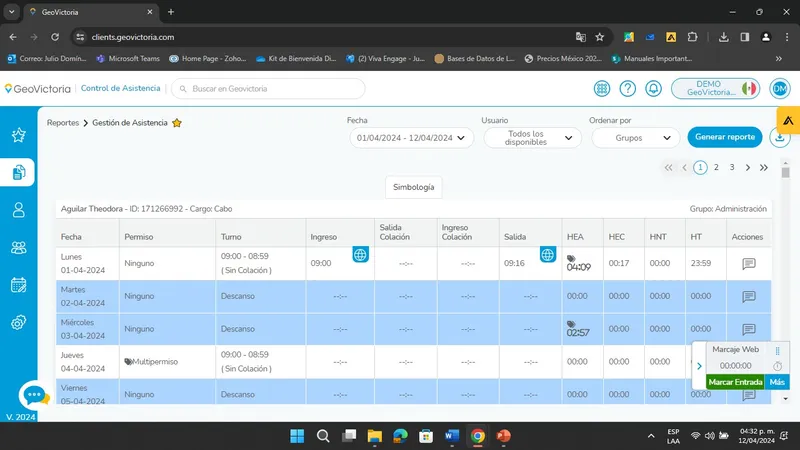The width and height of the screenshot is (800, 450).
Task: Jump to the first report page
Action: [668, 167]
